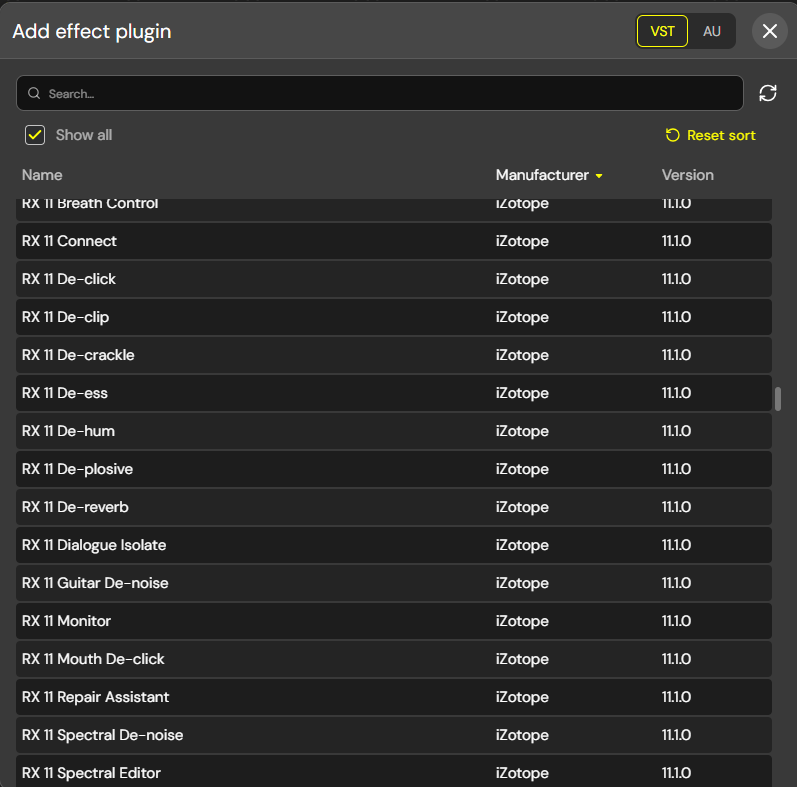Viewport: 797px width, 787px height.
Task: Sort plugins by Name column
Action: click(x=42, y=175)
